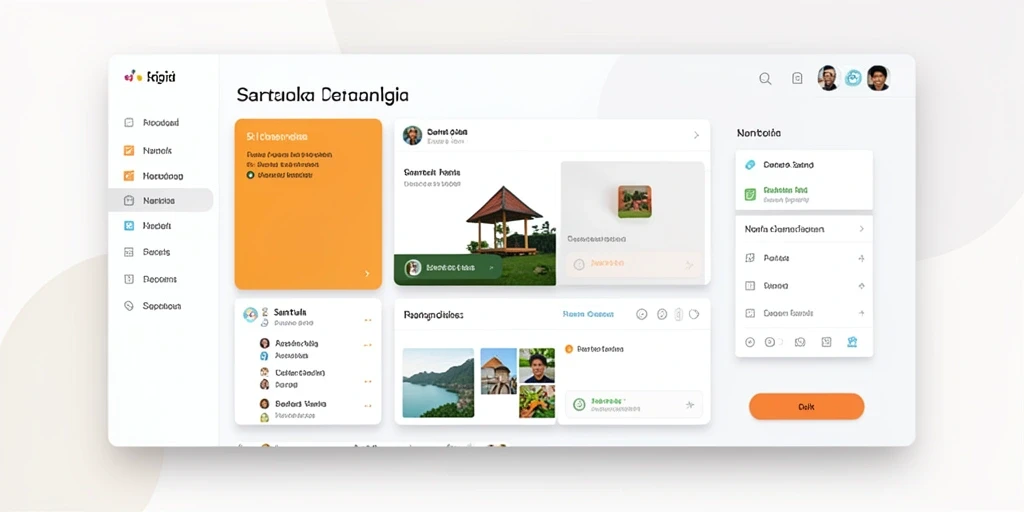Click second round icon in gallery panel header
This screenshot has height=512, width=1024.
[662, 315]
